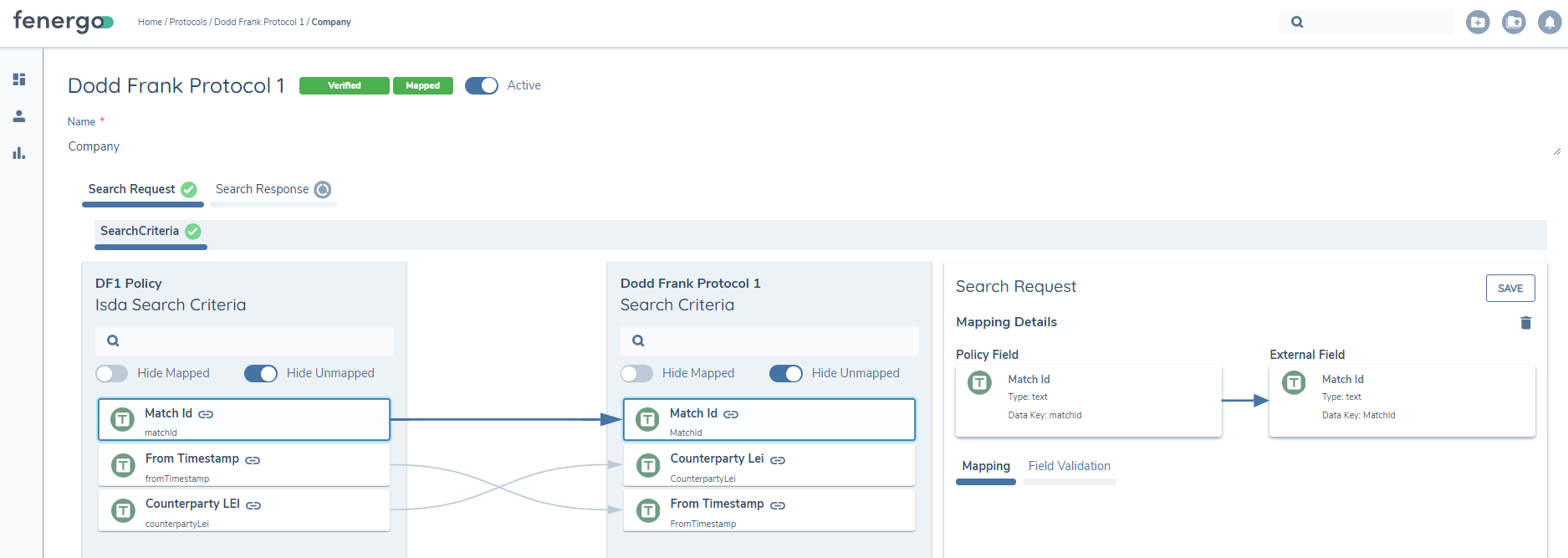This screenshot has height=558, width=1568.
Task: Delete mapping using the trash icon
Action: pyautogui.click(x=1525, y=323)
